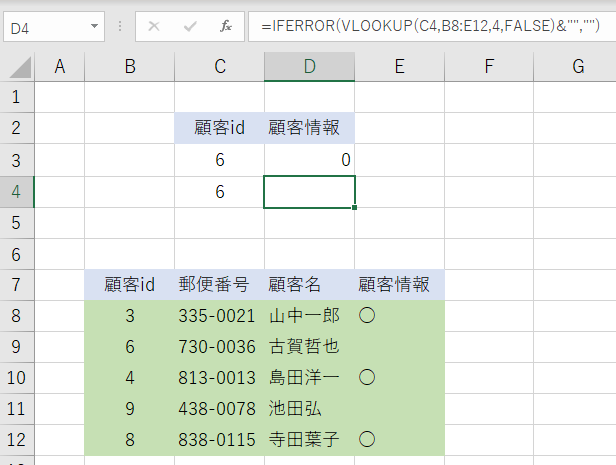
Task: Click the selected empty cell D4
Action: click(310, 192)
